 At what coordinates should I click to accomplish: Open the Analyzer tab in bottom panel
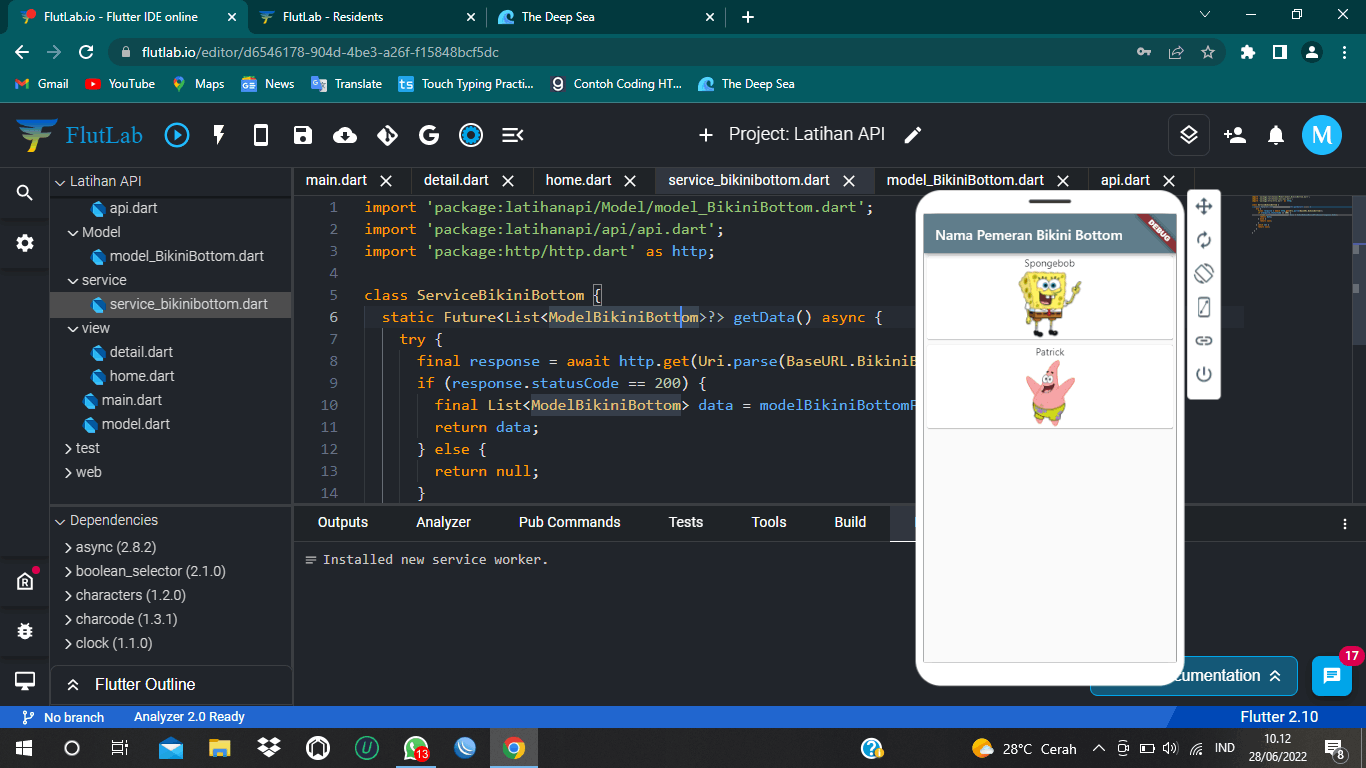point(443,522)
